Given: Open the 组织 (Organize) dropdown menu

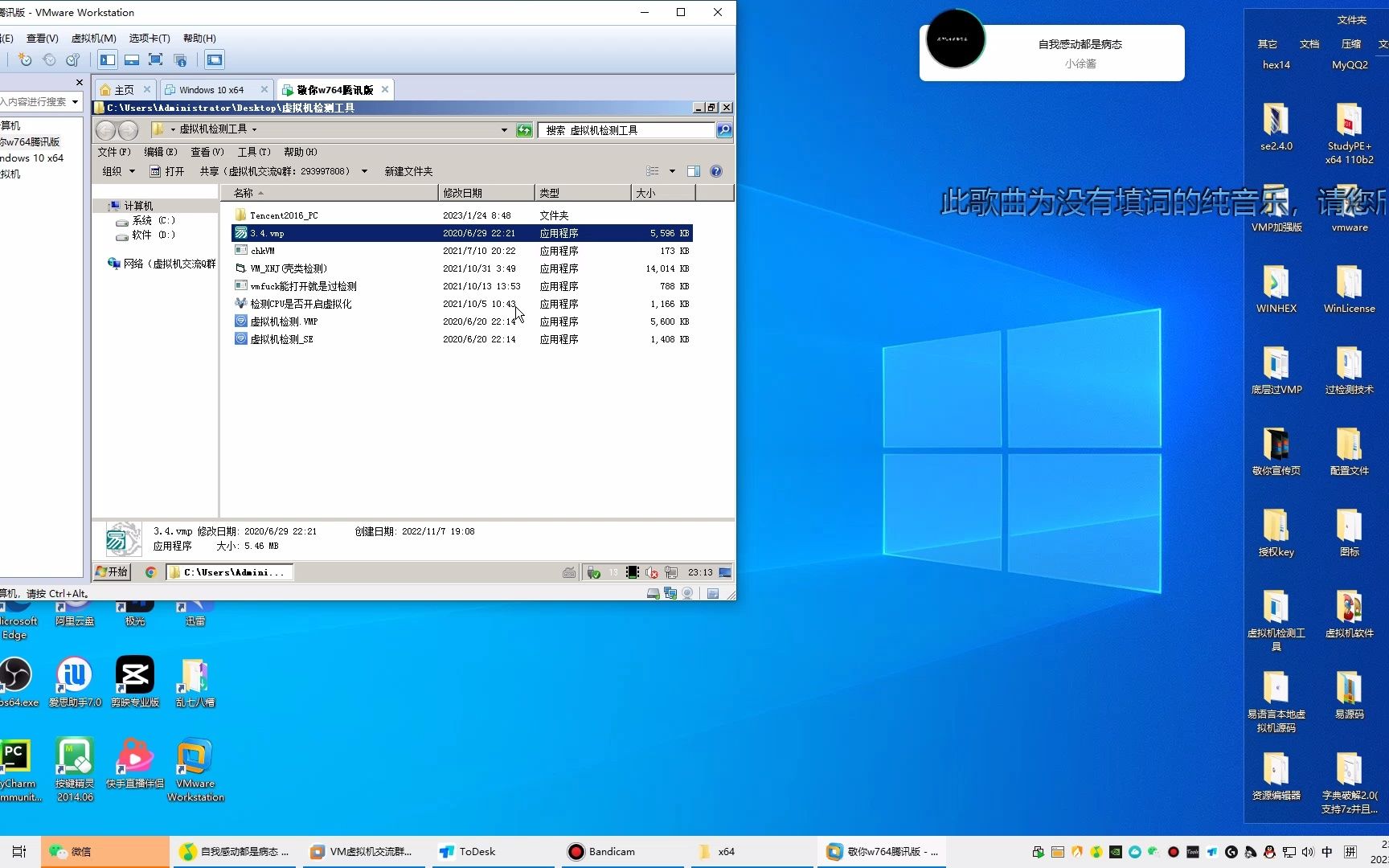Looking at the screenshot, I should tap(117, 170).
